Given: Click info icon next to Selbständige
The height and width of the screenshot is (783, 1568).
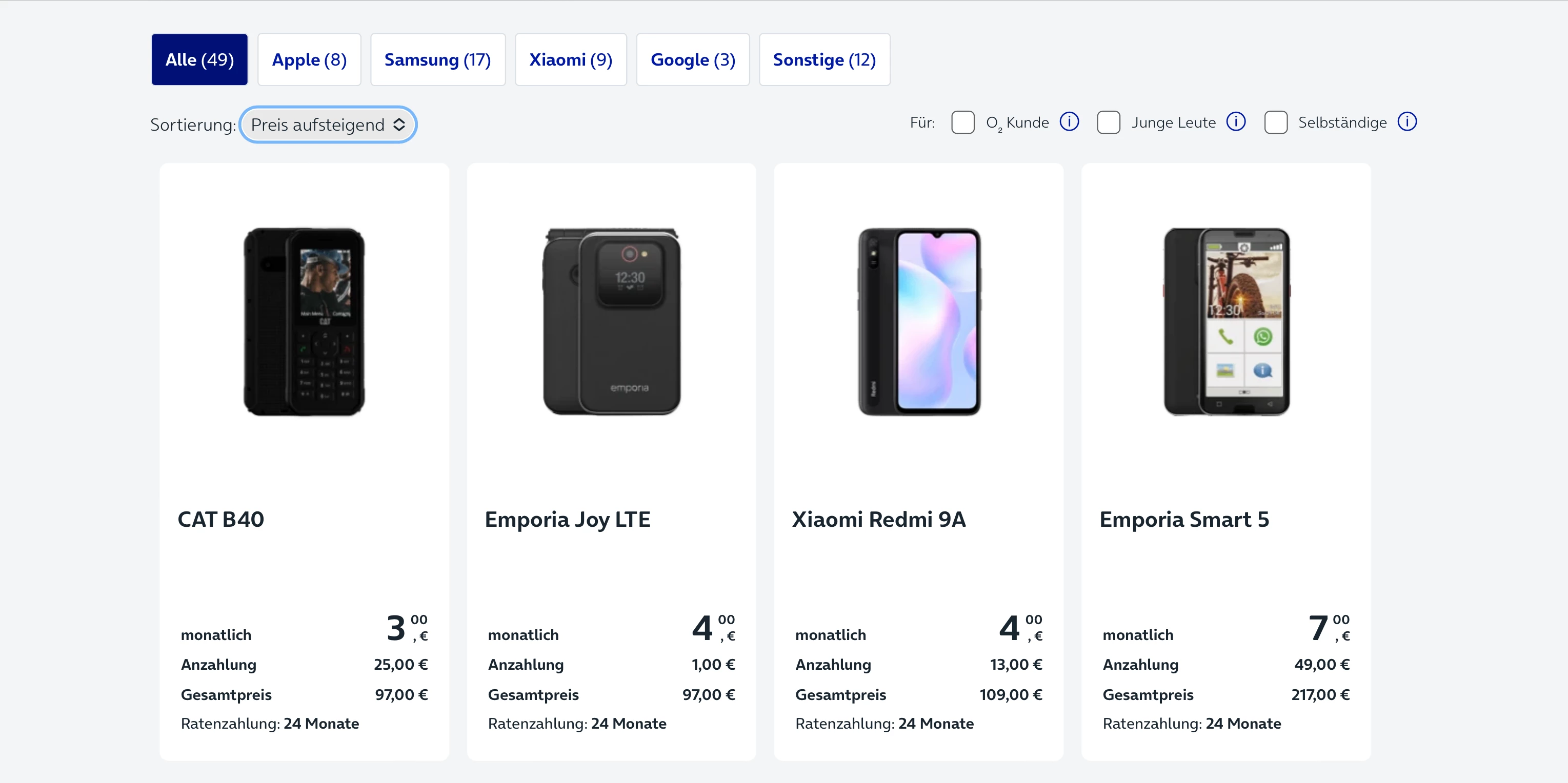Looking at the screenshot, I should [1406, 122].
